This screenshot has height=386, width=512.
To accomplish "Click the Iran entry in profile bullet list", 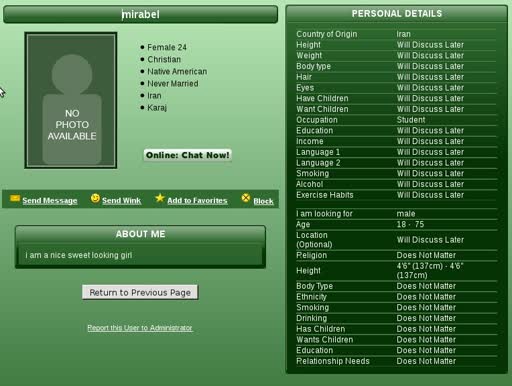I will (154, 96).
